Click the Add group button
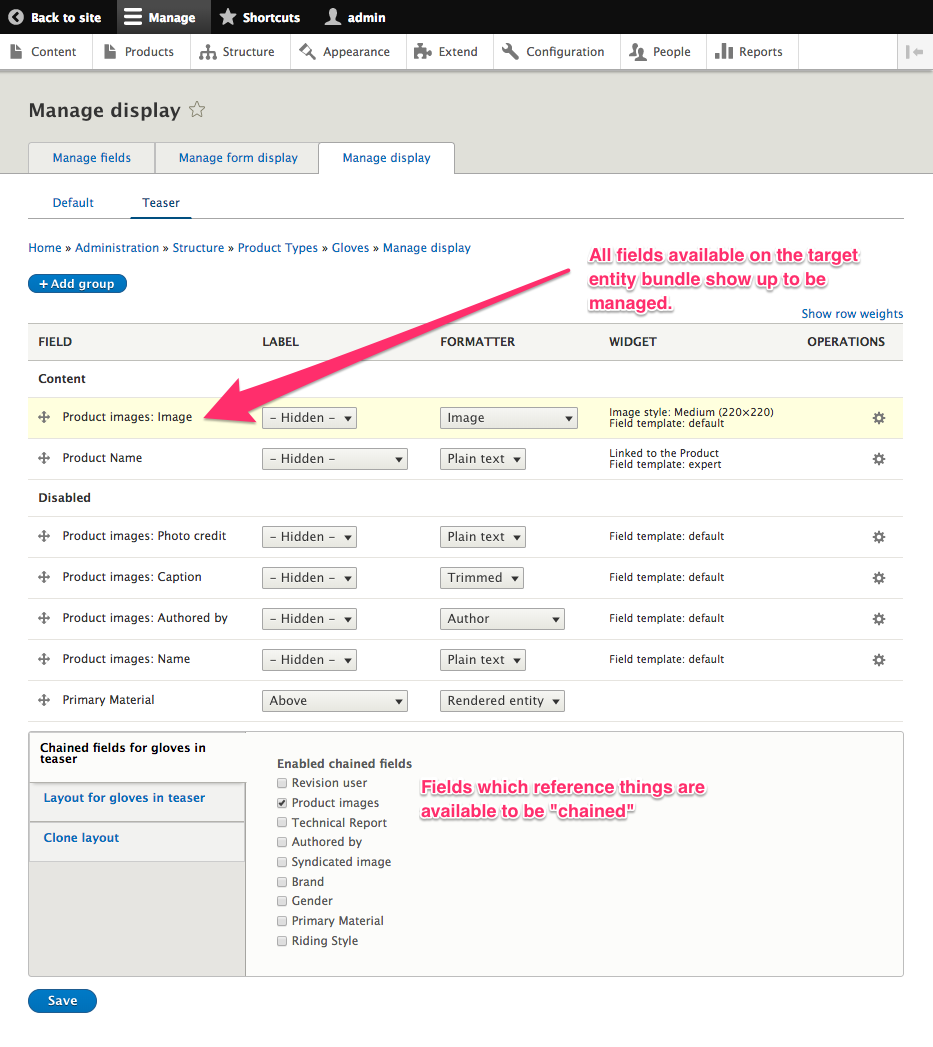933x1047 pixels. (x=77, y=283)
